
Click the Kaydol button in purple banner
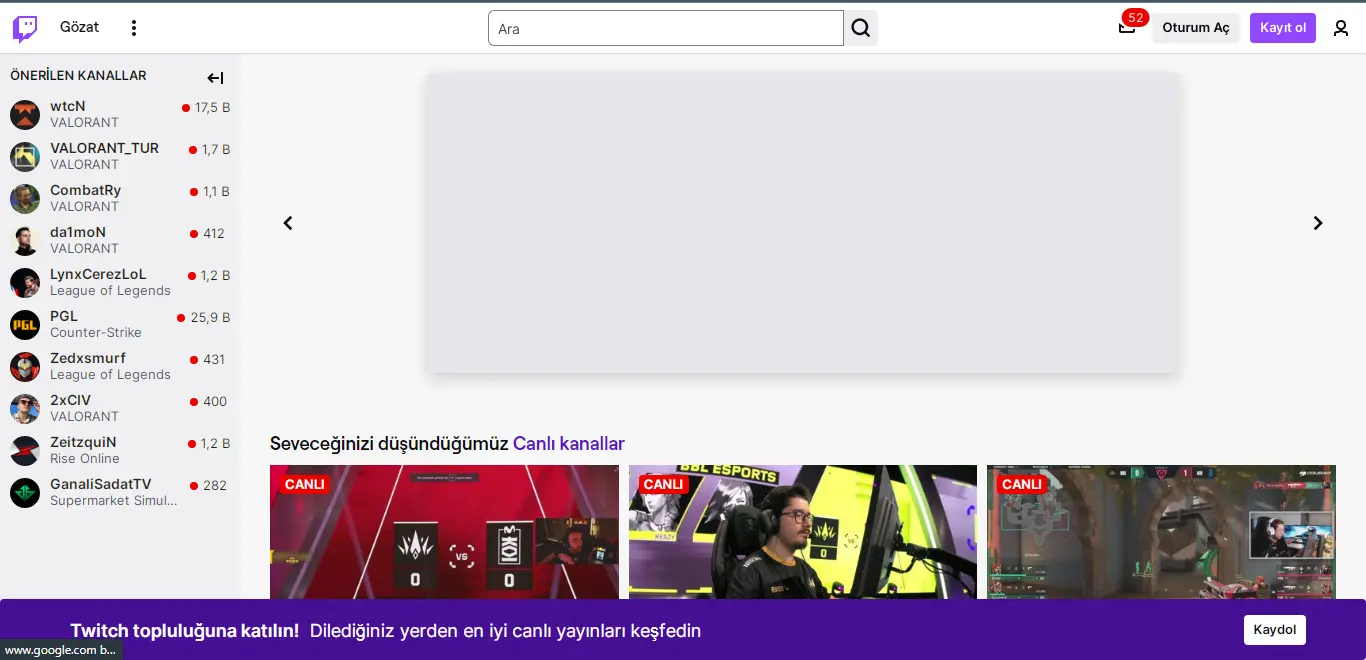click(1275, 630)
